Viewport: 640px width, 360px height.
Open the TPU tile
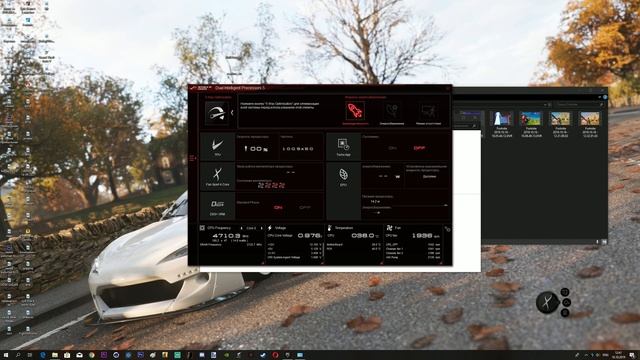217,147
